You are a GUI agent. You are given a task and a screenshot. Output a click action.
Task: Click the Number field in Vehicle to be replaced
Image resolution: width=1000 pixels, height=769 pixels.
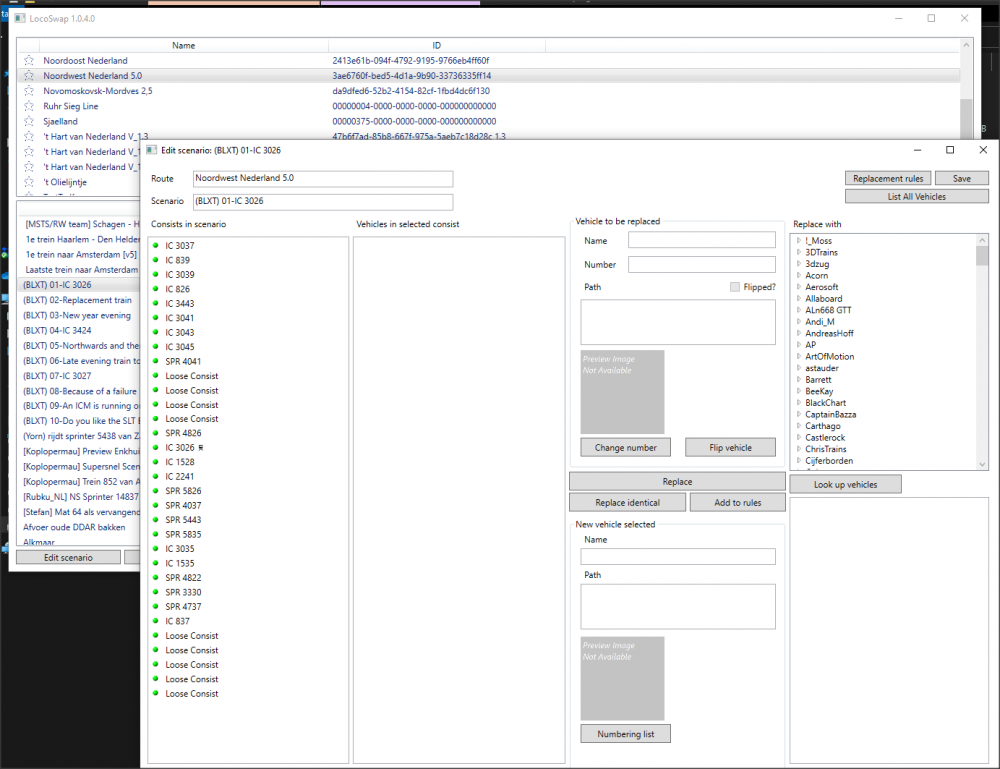pos(701,265)
